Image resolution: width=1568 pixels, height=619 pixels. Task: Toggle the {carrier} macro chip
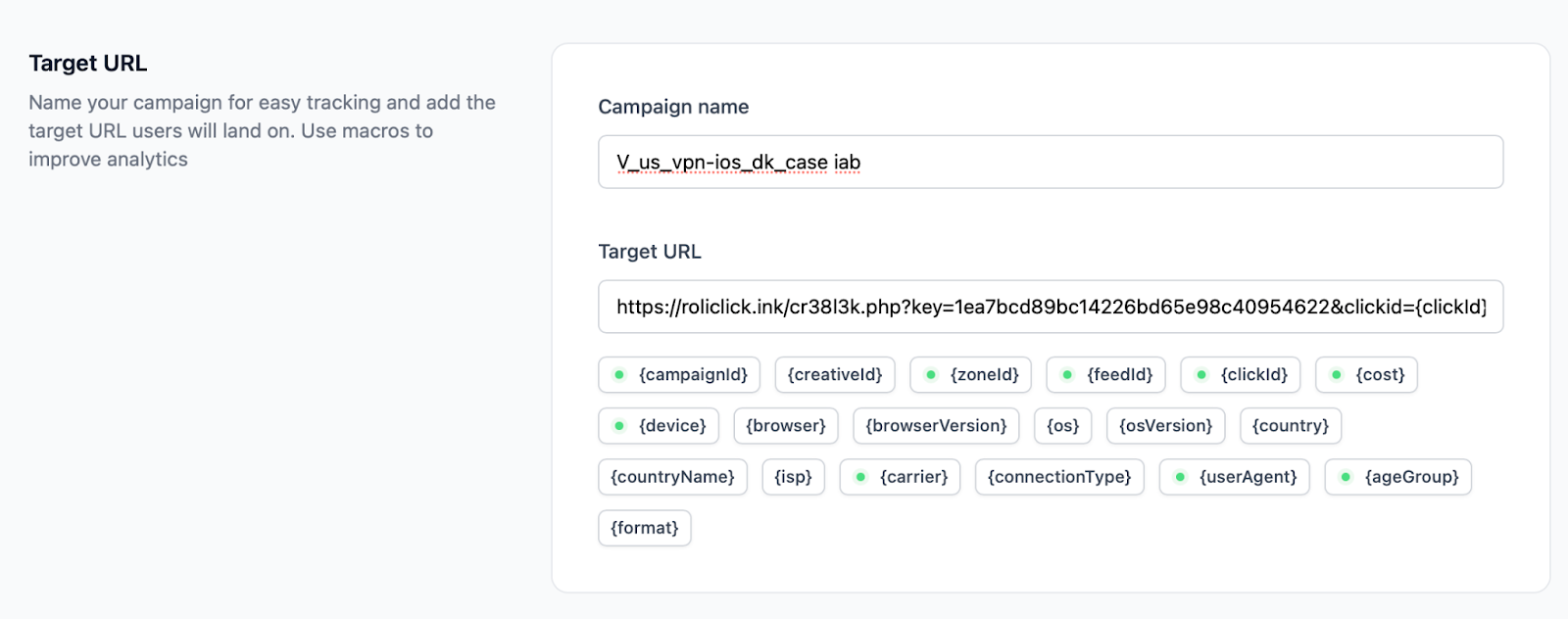(x=900, y=477)
